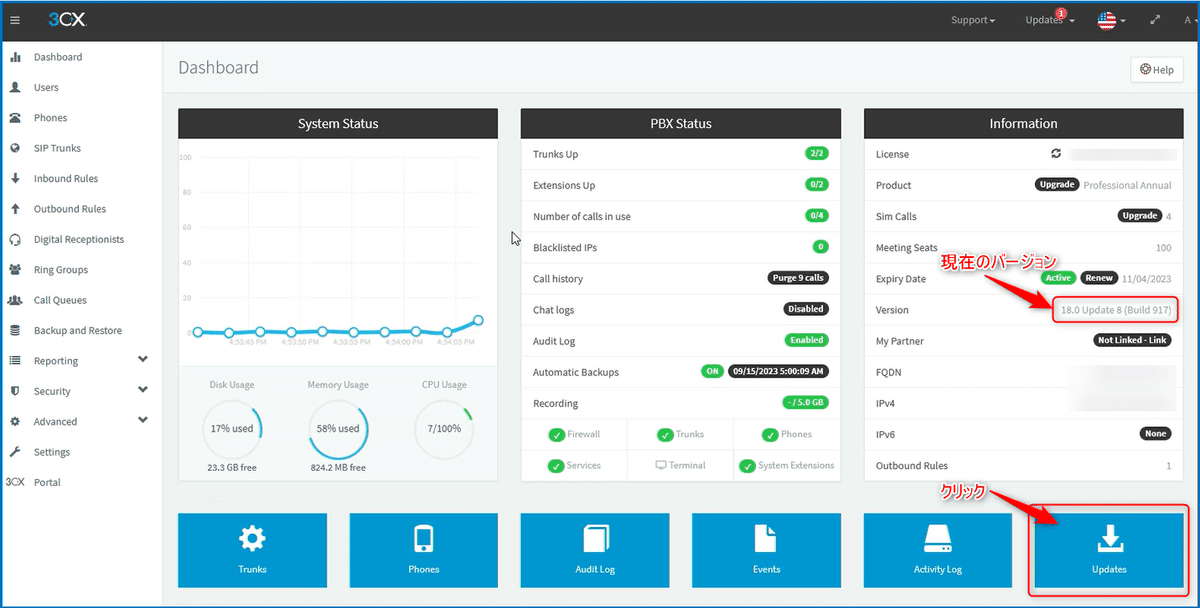Open the Events document tile
The image size is (1200, 608).
(x=767, y=550)
